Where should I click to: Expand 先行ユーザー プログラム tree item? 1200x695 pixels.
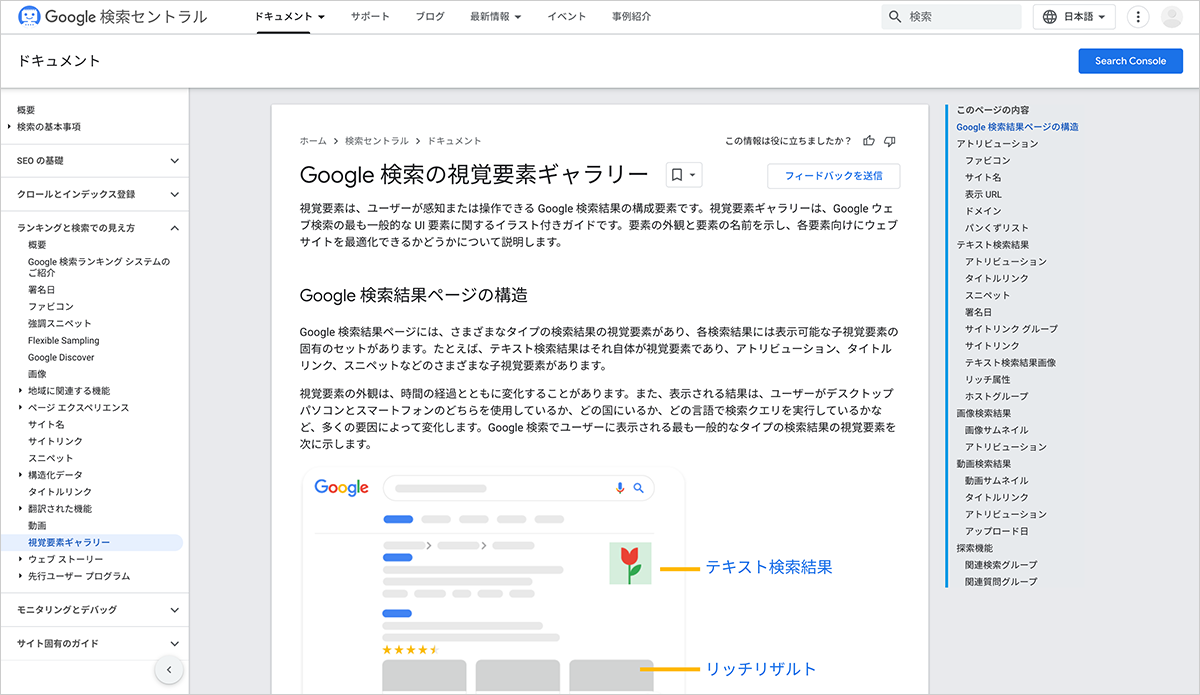tap(21, 576)
